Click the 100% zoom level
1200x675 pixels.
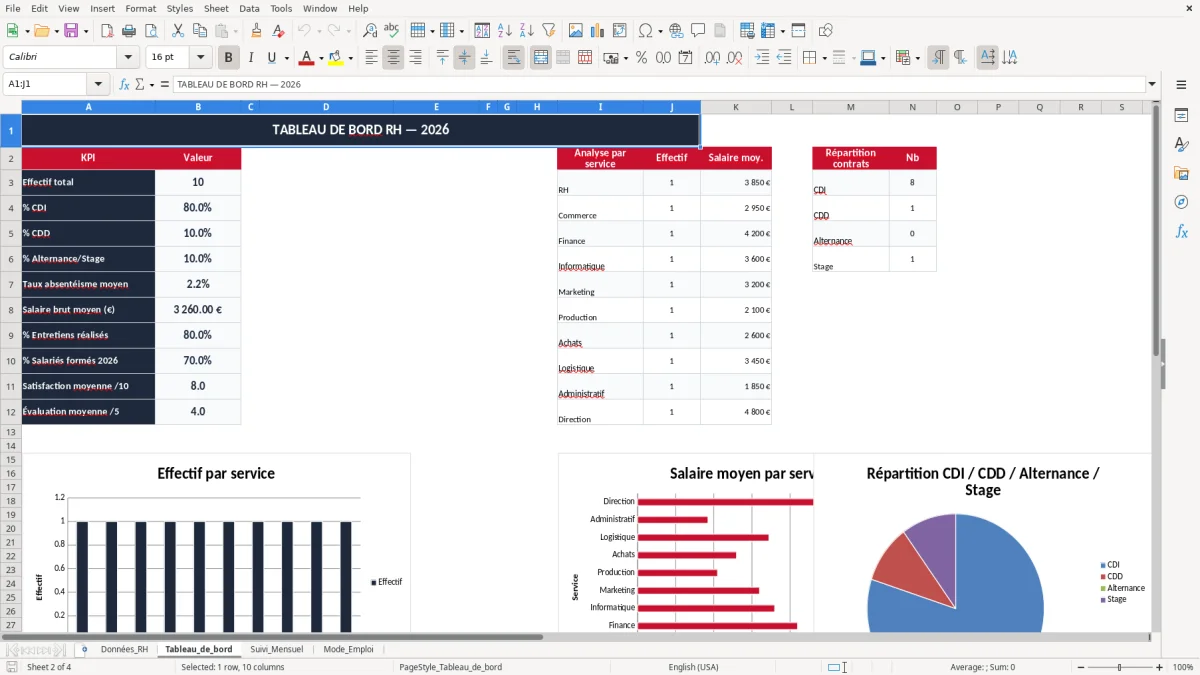(x=1183, y=667)
